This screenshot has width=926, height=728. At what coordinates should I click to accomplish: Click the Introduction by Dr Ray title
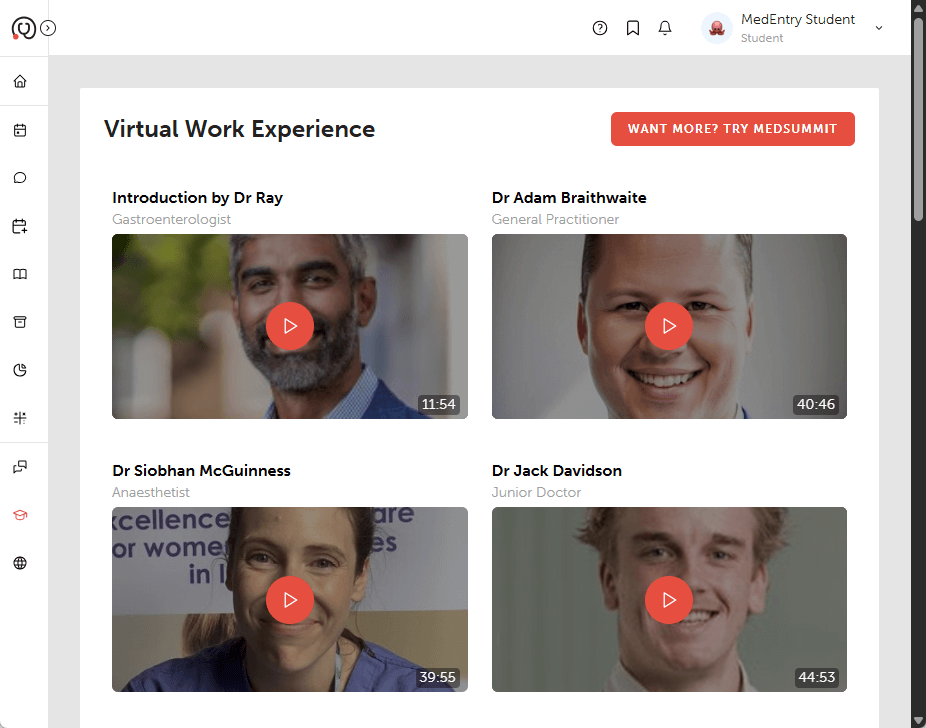197,198
